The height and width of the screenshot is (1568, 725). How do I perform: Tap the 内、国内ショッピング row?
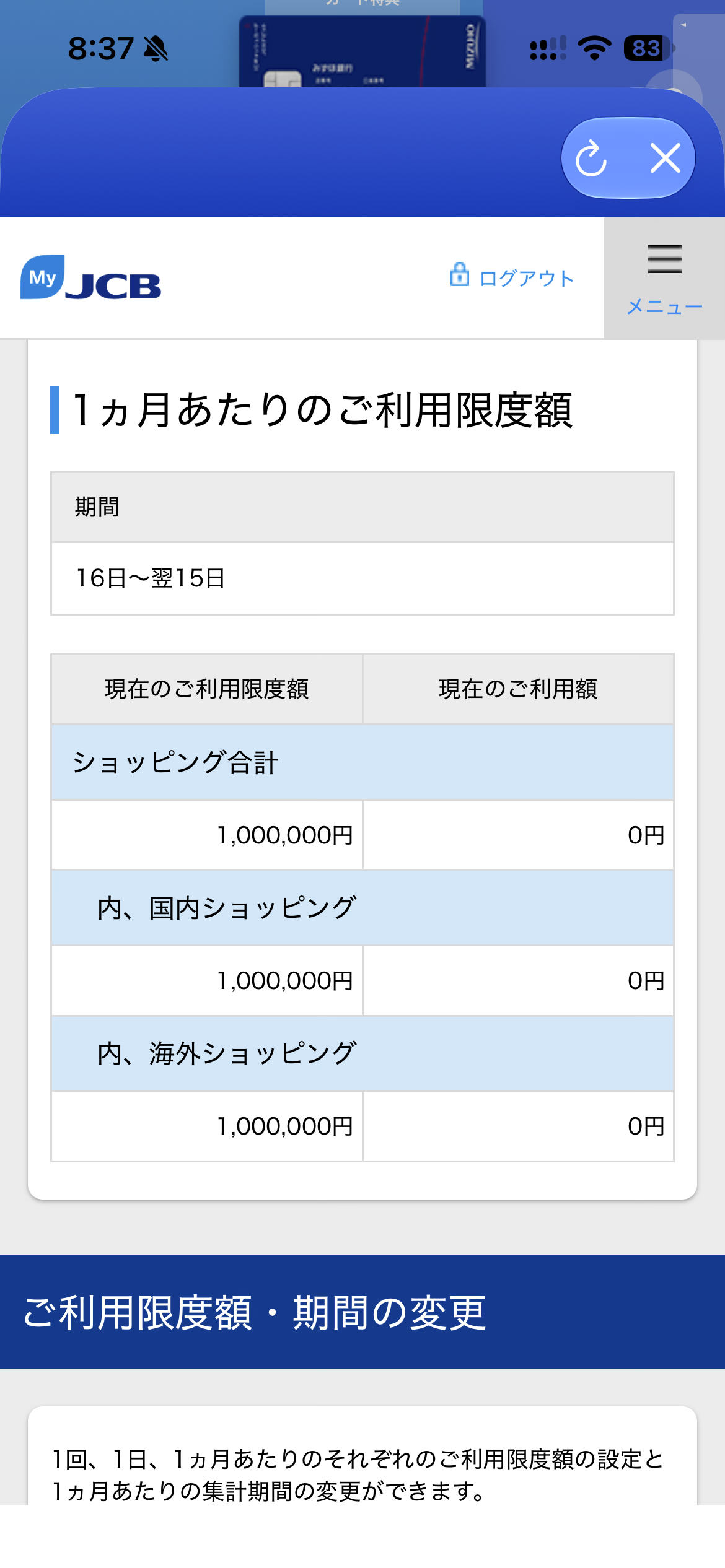(x=362, y=908)
